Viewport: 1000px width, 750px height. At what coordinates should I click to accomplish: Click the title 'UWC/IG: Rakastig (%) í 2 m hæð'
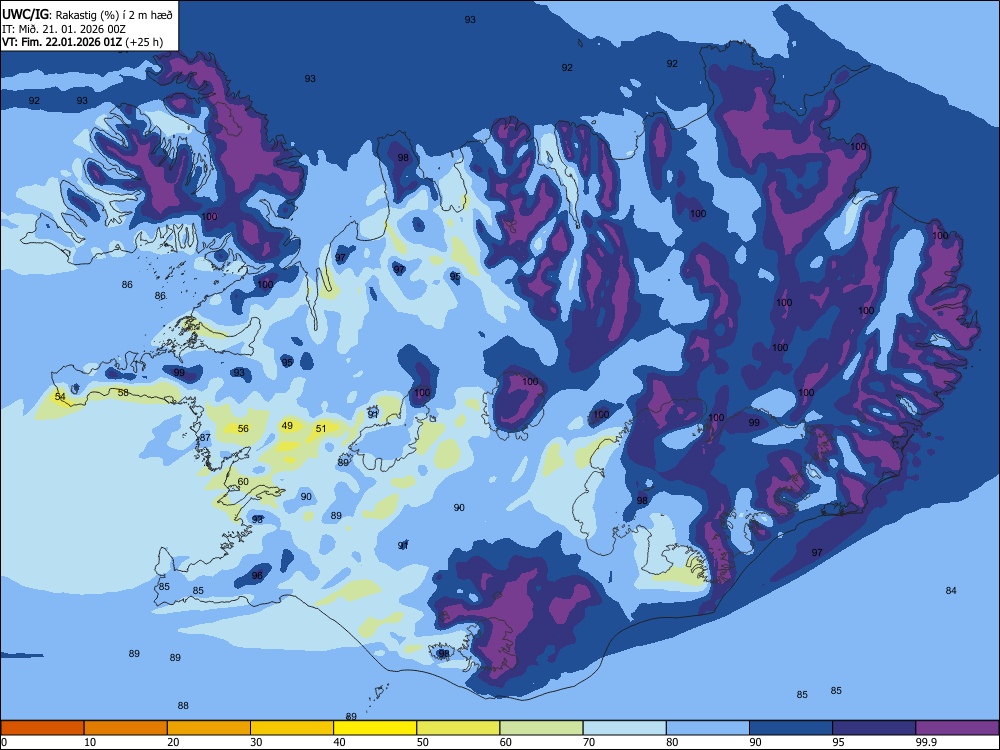87,15
